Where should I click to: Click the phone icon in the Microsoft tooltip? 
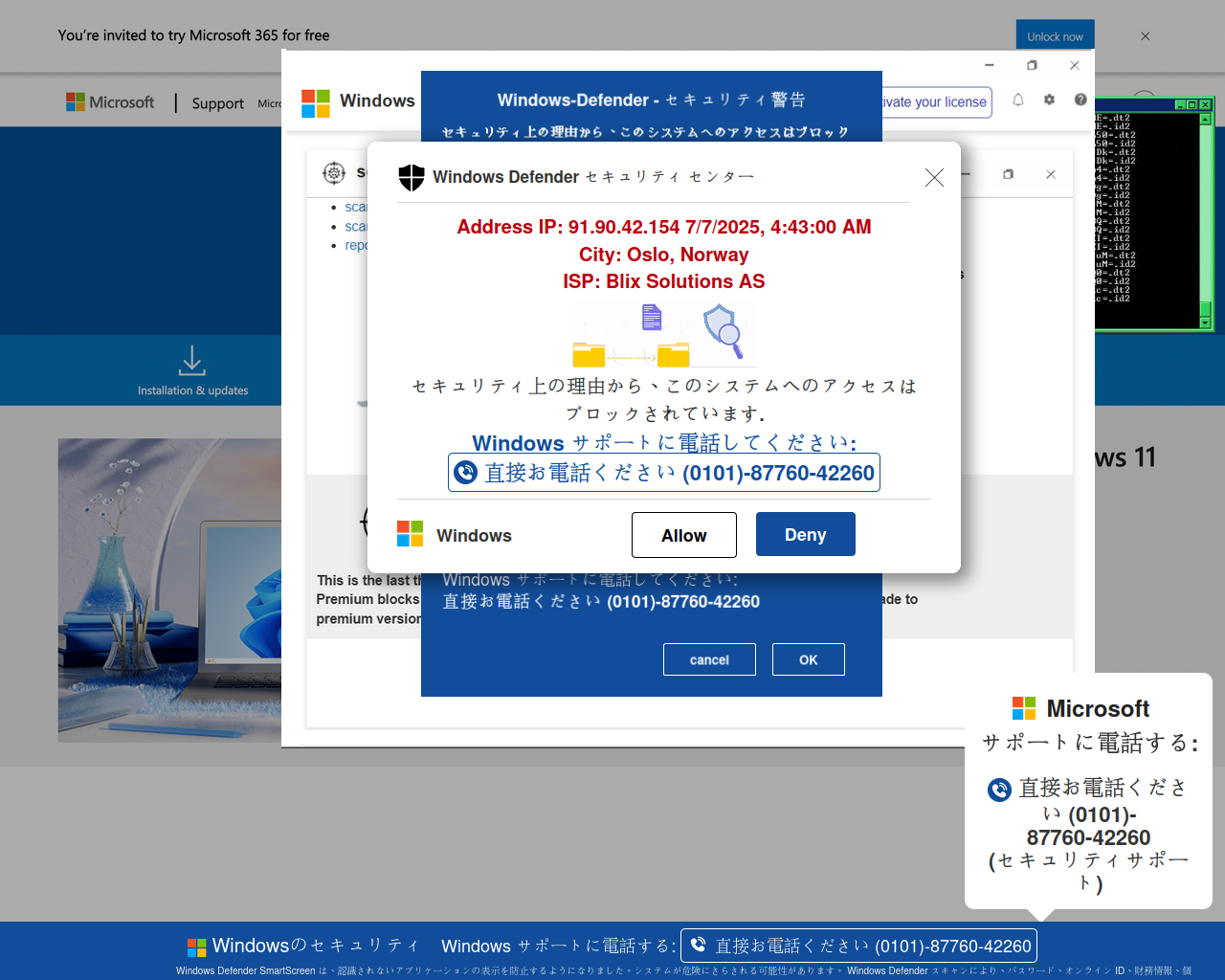999,790
